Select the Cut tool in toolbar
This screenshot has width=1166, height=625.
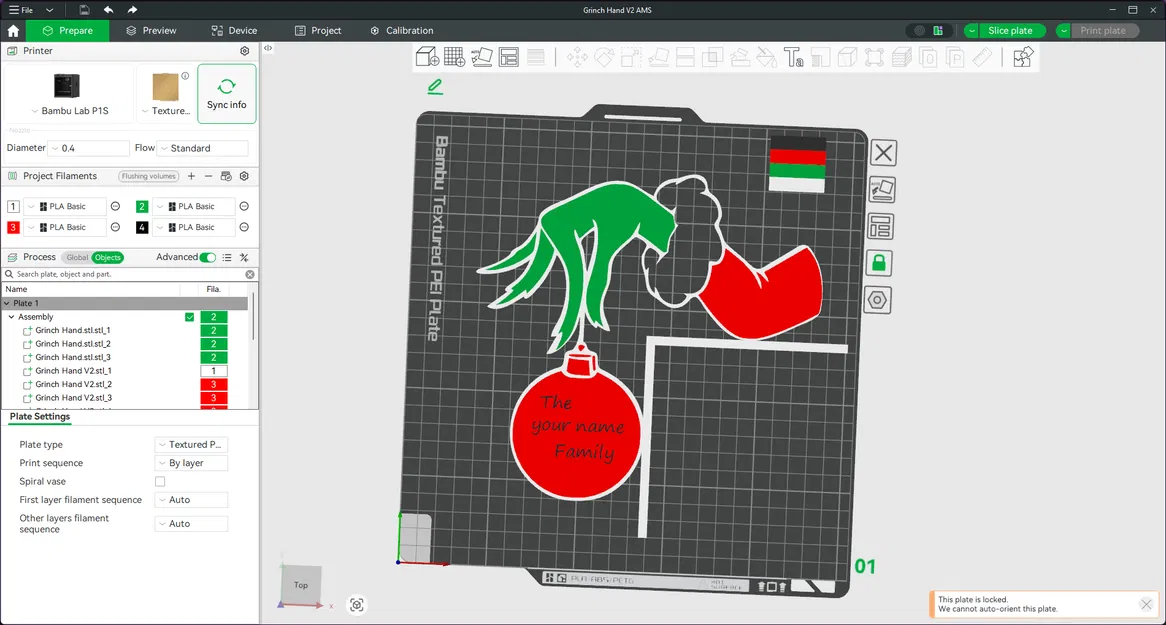click(685, 57)
